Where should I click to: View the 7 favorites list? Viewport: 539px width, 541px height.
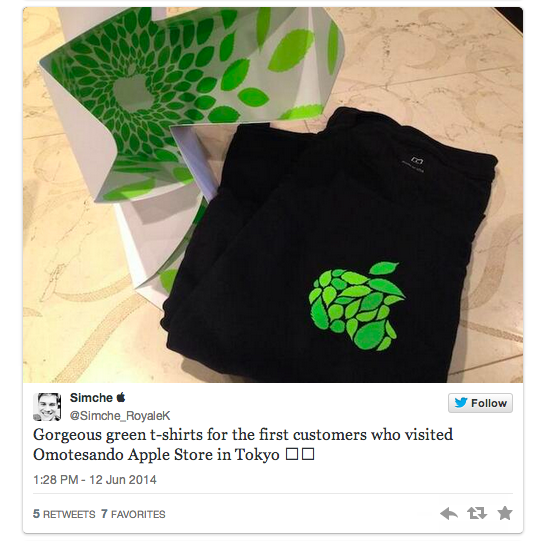pos(133,514)
